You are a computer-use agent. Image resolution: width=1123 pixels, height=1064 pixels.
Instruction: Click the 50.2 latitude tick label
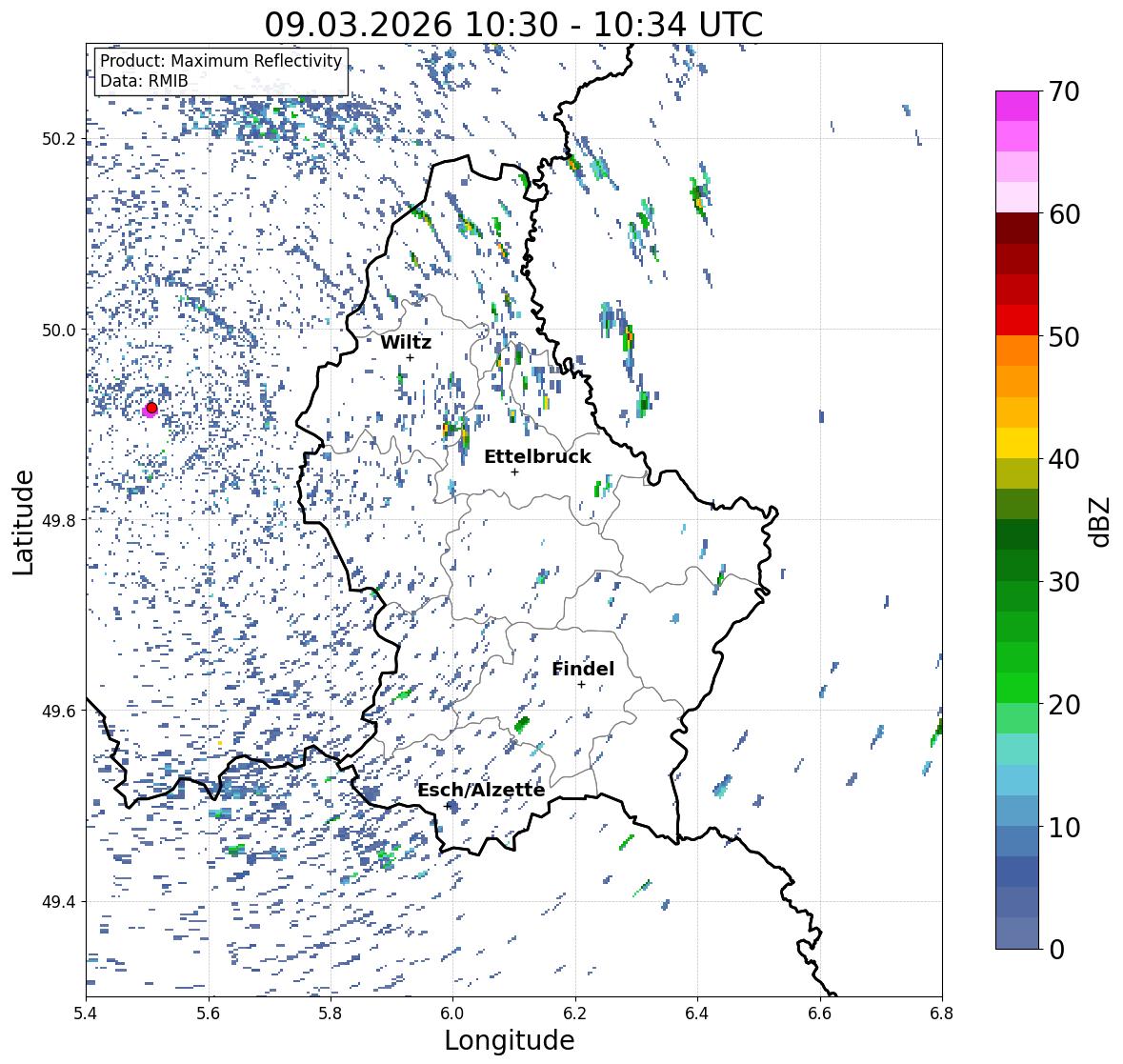click(x=58, y=139)
